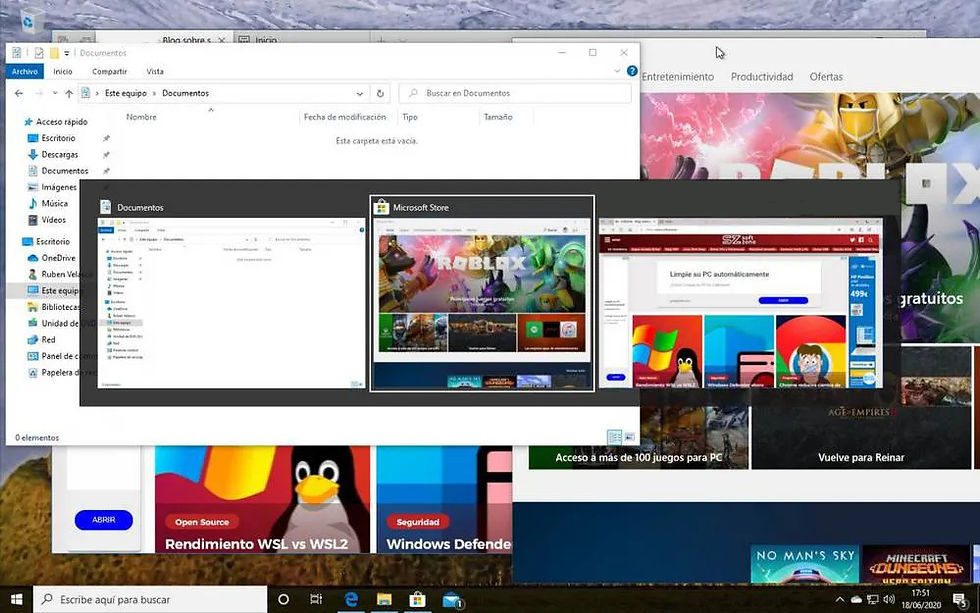This screenshot has width=980, height=613.
Task: Show hidden system tray icons
Action: point(839,600)
